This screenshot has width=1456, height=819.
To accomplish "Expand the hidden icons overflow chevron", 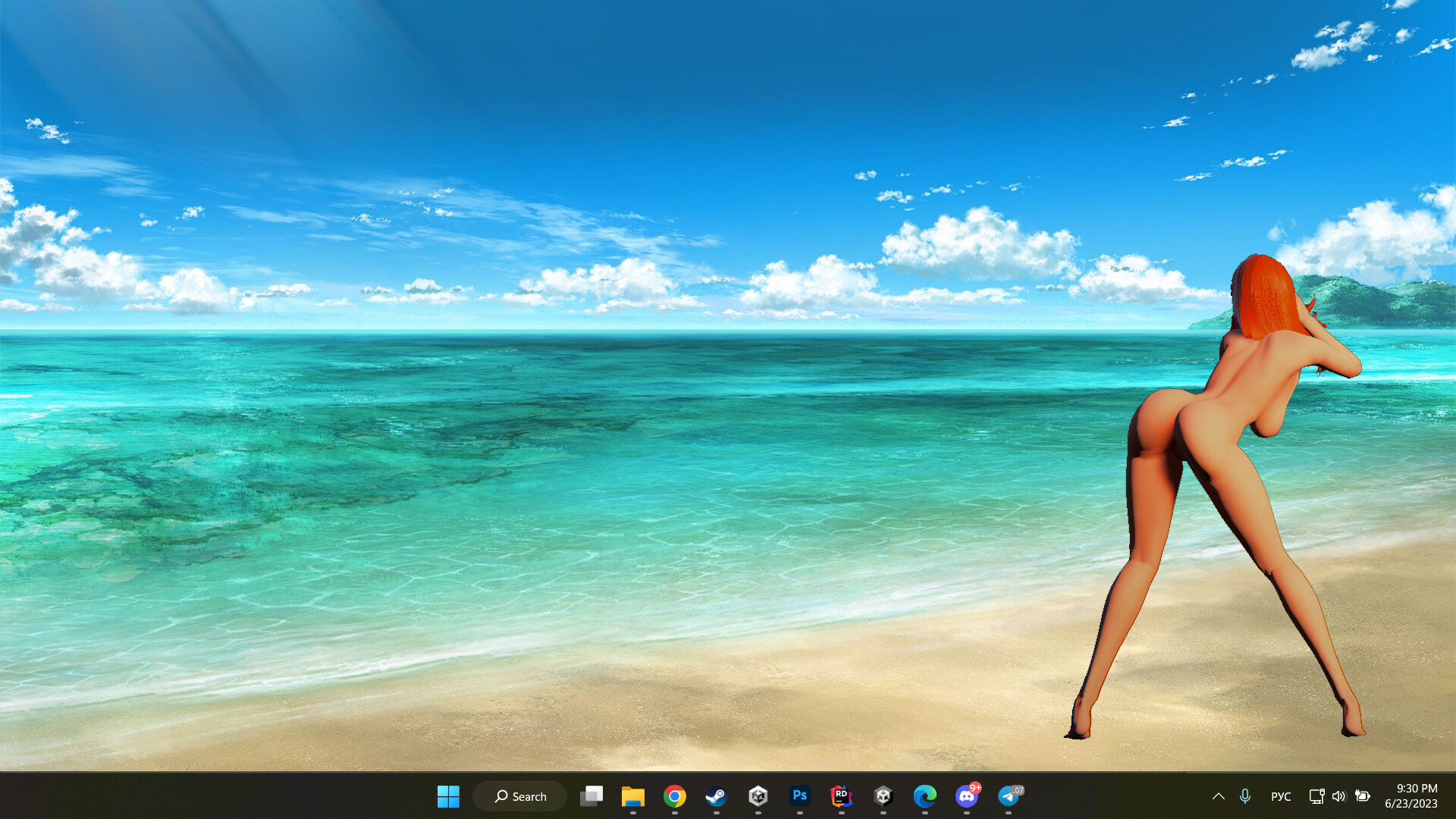I will click(x=1218, y=796).
